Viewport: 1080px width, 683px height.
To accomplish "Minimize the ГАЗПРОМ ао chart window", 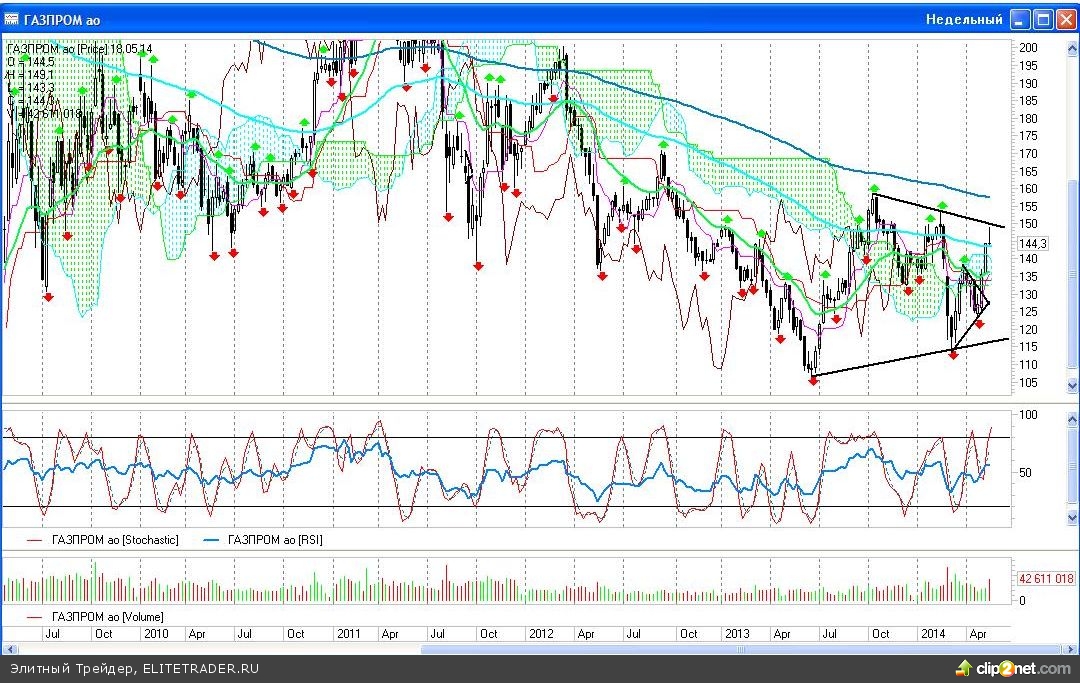I will click(x=1020, y=19).
